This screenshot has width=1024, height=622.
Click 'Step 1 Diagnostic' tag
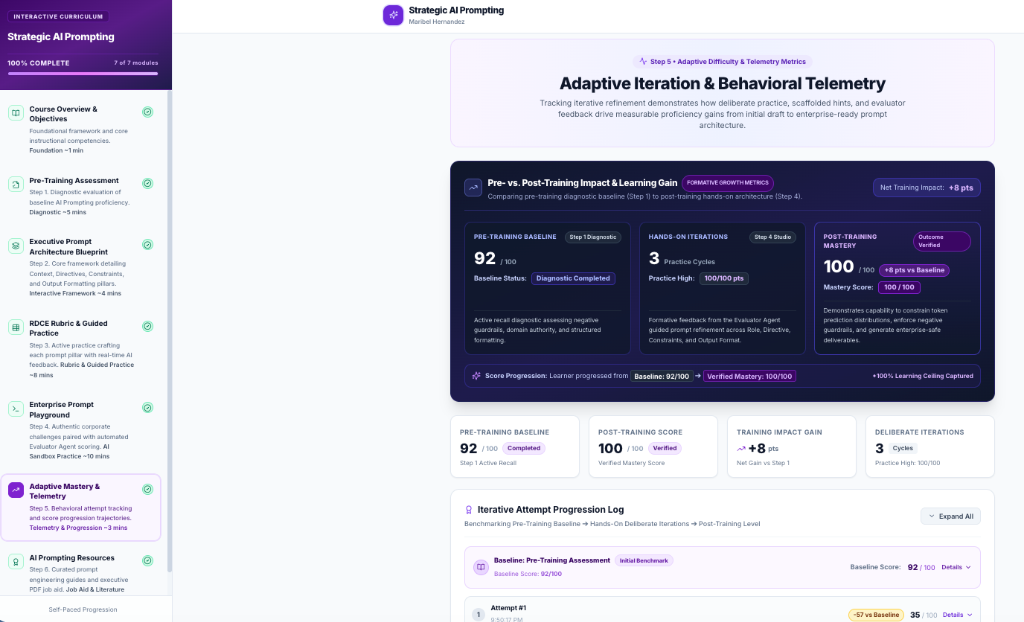coord(593,237)
